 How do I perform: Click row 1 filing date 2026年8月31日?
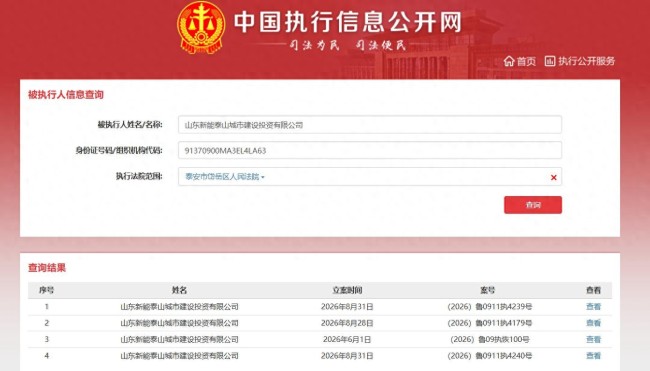(347, 307)
